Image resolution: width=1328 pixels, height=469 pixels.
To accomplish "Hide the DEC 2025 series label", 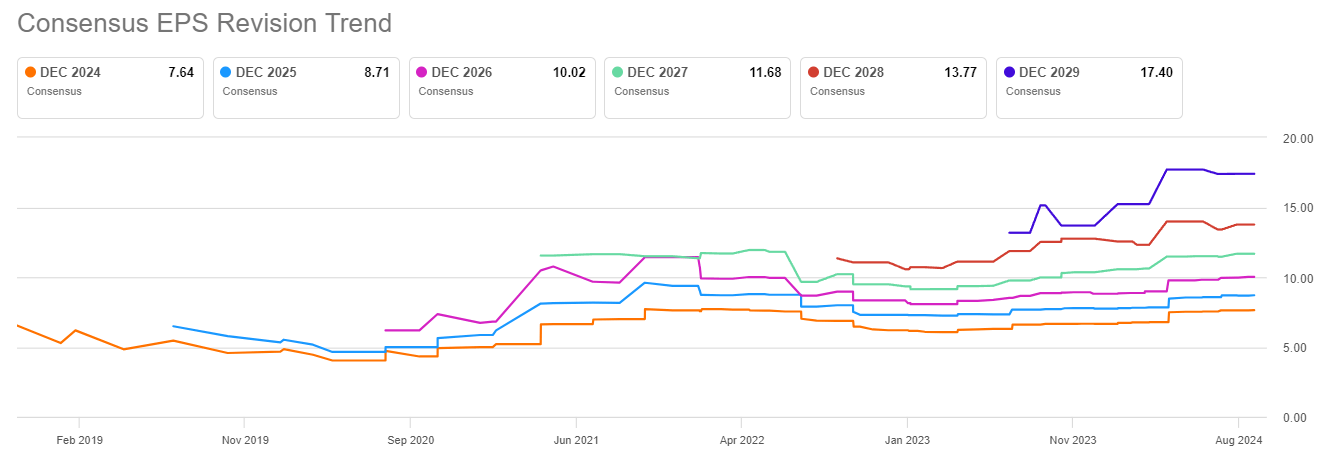I will [x=266, y=72].
